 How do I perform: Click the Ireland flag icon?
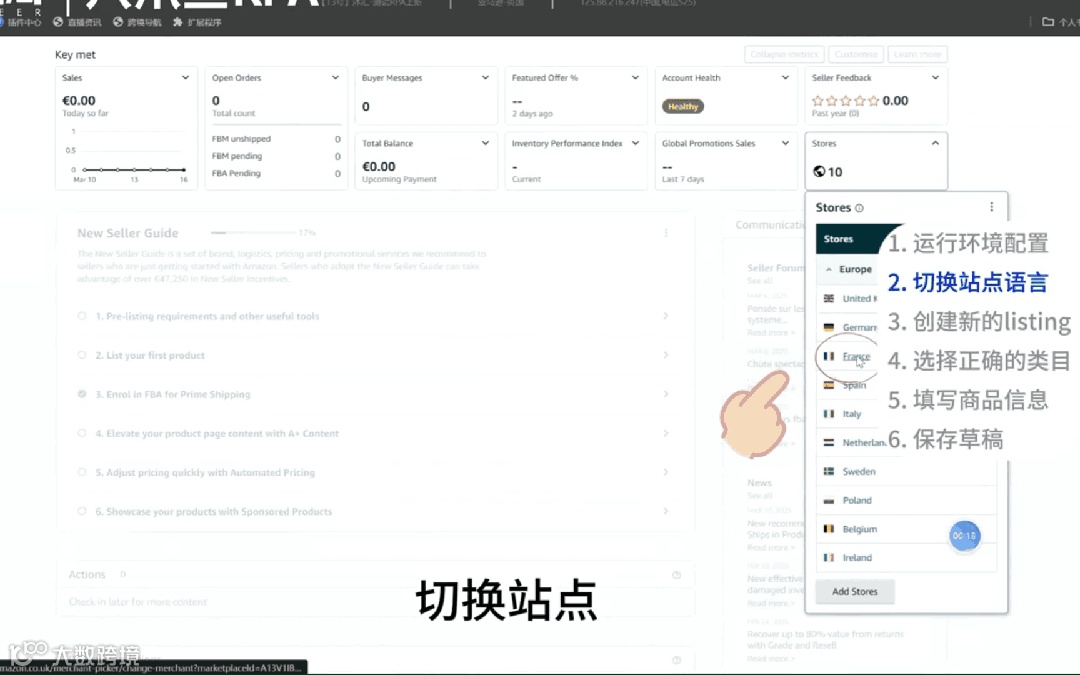click(829, 558)
